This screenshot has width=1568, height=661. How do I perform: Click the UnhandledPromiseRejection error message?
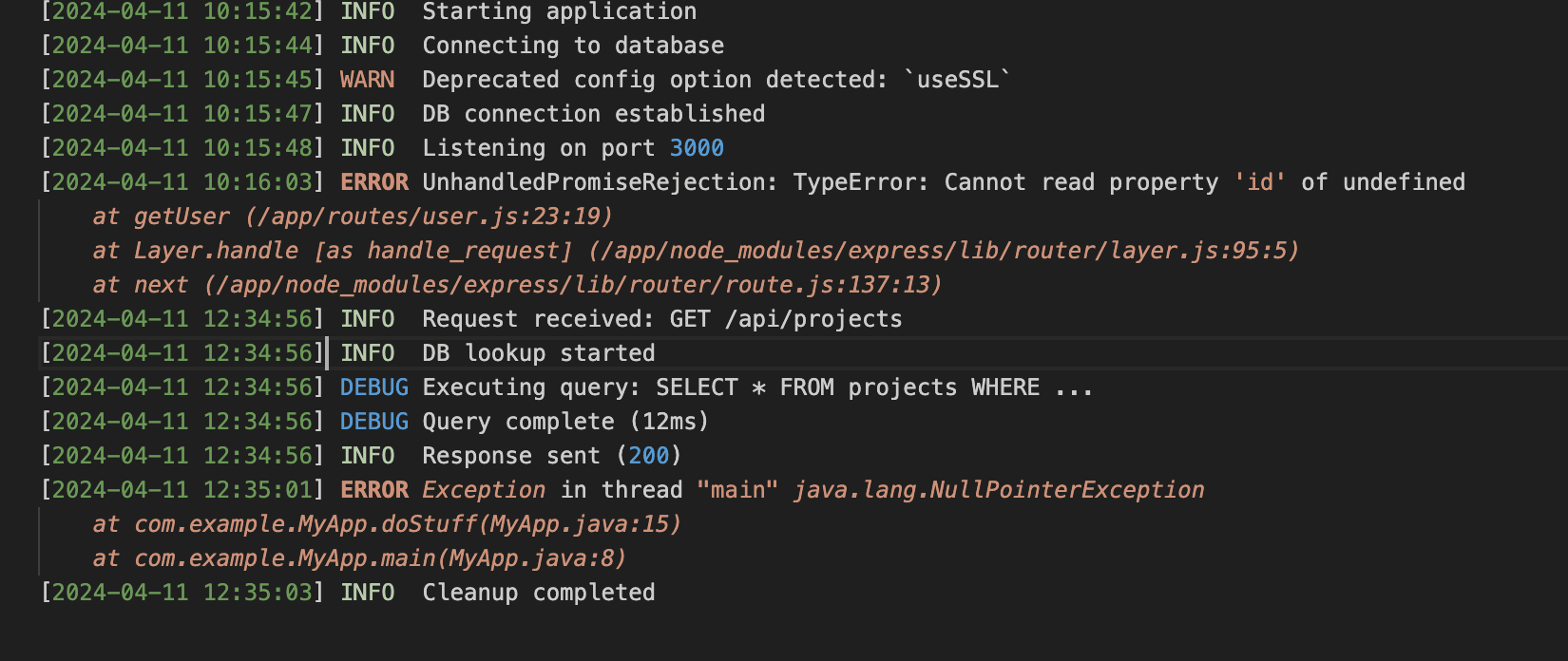point(944,182)
